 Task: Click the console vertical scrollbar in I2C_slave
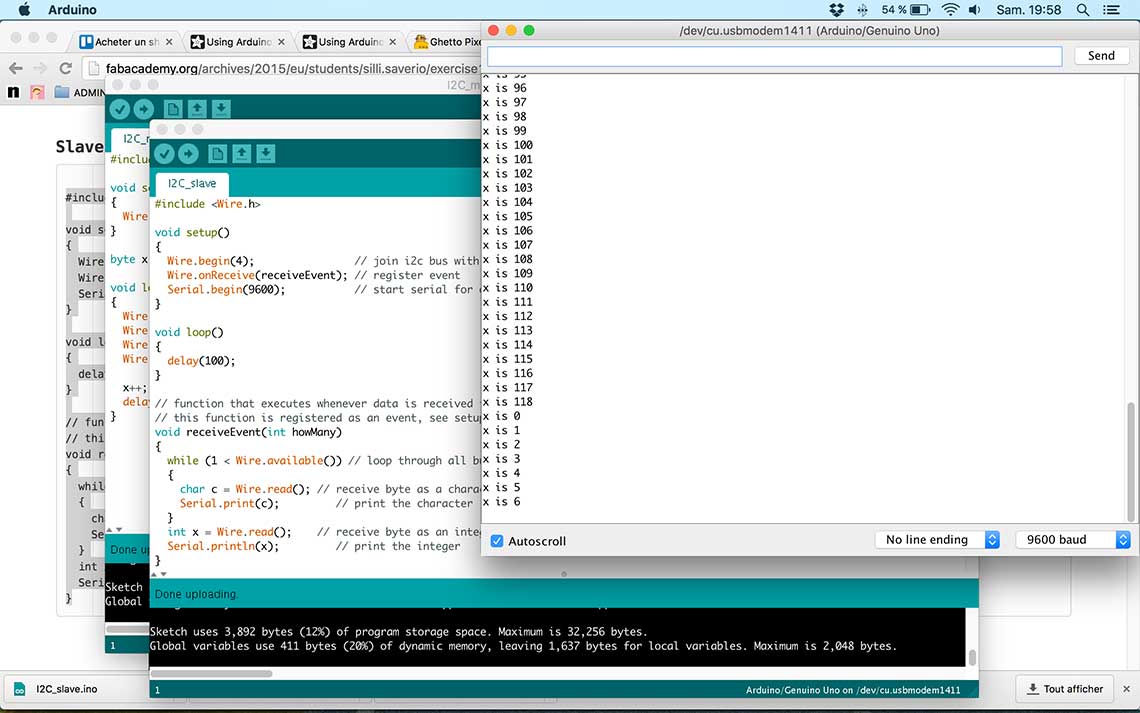[x=972, y=657]
